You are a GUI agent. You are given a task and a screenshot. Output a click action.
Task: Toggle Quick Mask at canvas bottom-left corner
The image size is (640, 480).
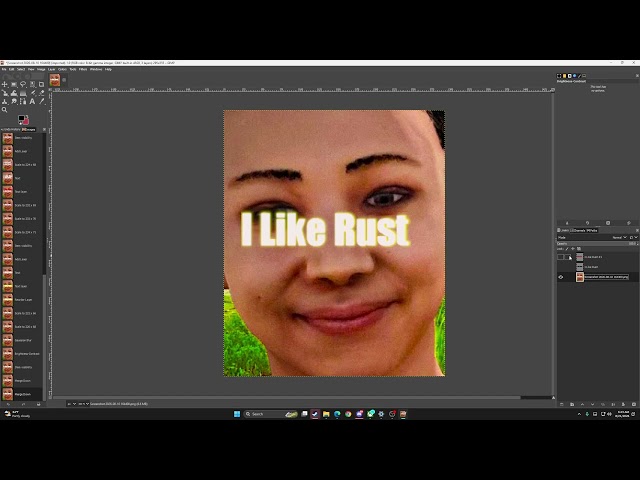pyautogui.click(x=50, y=397)
